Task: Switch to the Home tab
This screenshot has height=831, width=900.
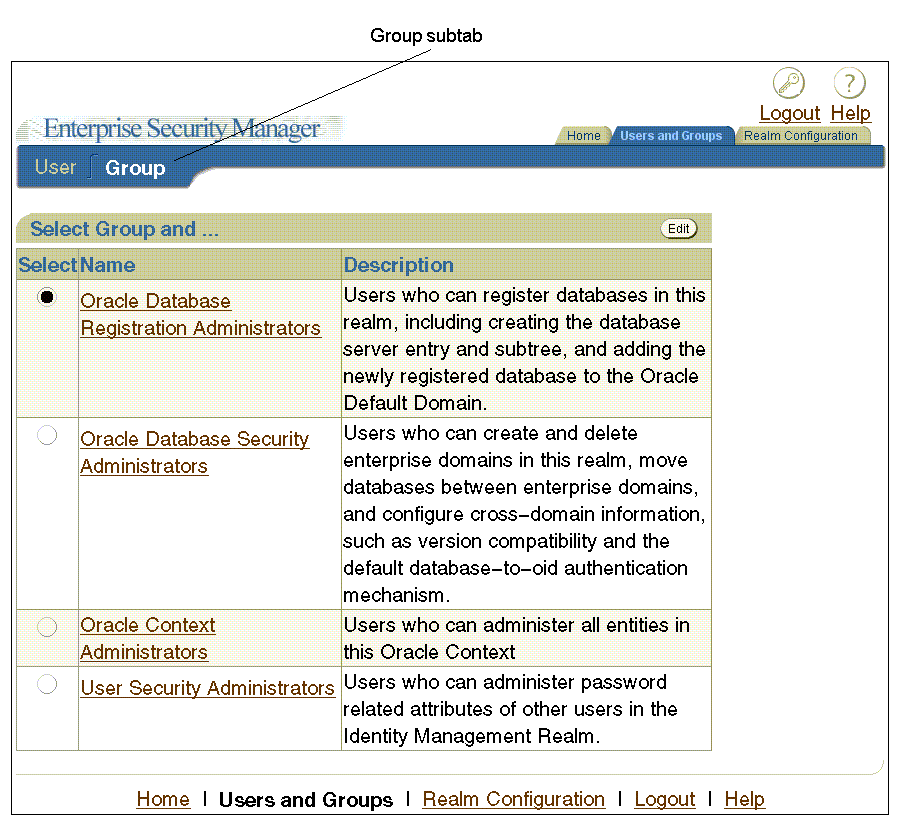Action: (583, 135)
